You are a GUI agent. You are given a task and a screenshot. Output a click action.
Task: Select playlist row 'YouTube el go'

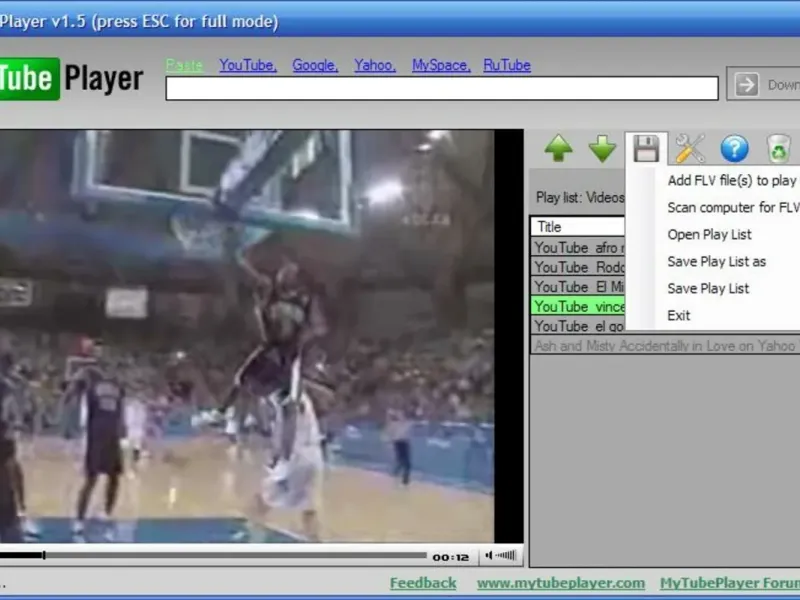pyautogui.click(x=578, y=326)
